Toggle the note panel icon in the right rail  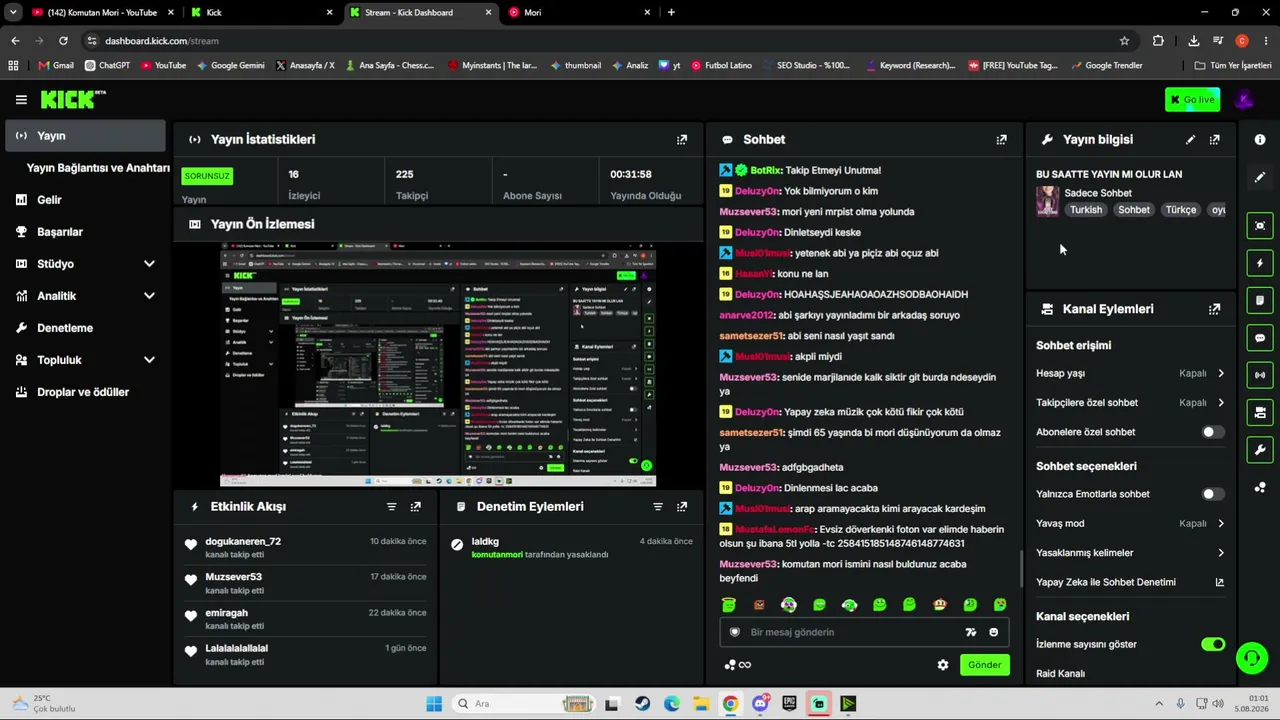tap(1260, 301)
